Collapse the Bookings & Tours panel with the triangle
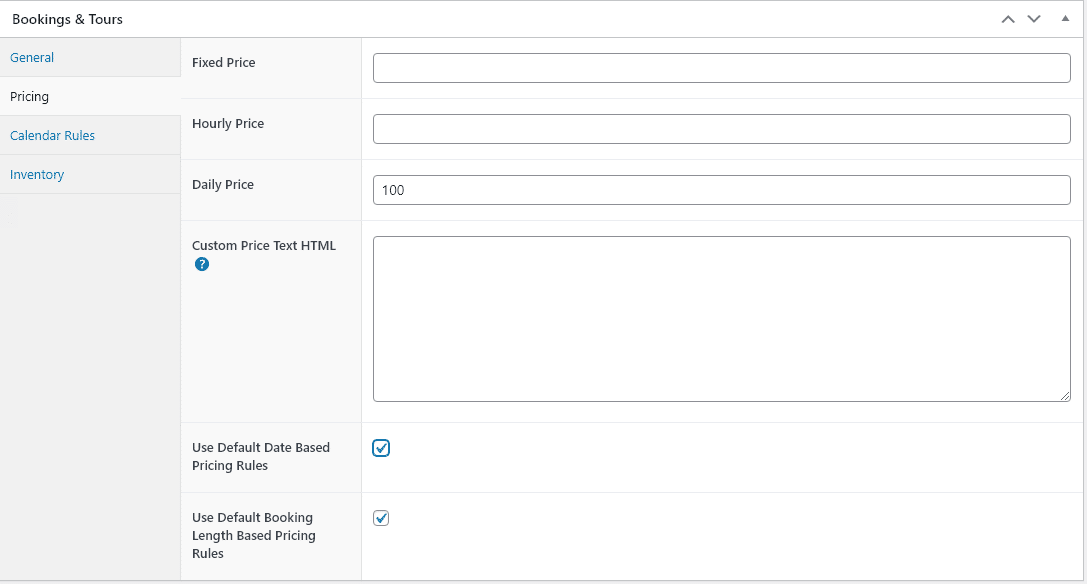1087x584 pixels. click(x=1066, y=19)
